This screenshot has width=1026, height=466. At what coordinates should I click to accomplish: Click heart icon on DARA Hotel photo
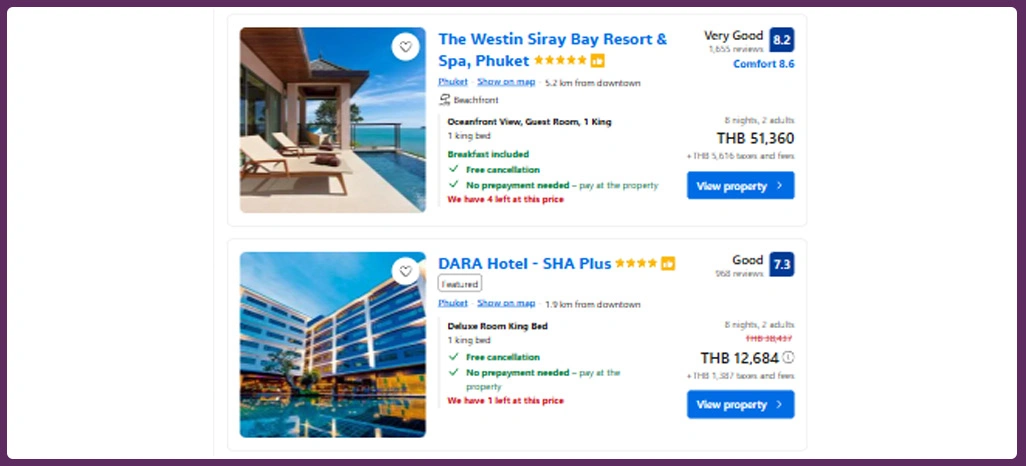(405, 271)
